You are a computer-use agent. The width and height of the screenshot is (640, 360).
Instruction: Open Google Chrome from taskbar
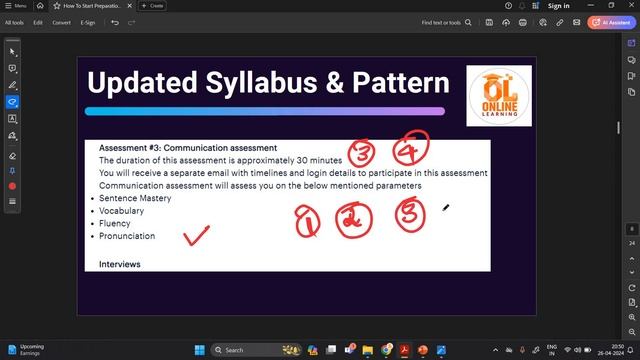coord(386,350)
